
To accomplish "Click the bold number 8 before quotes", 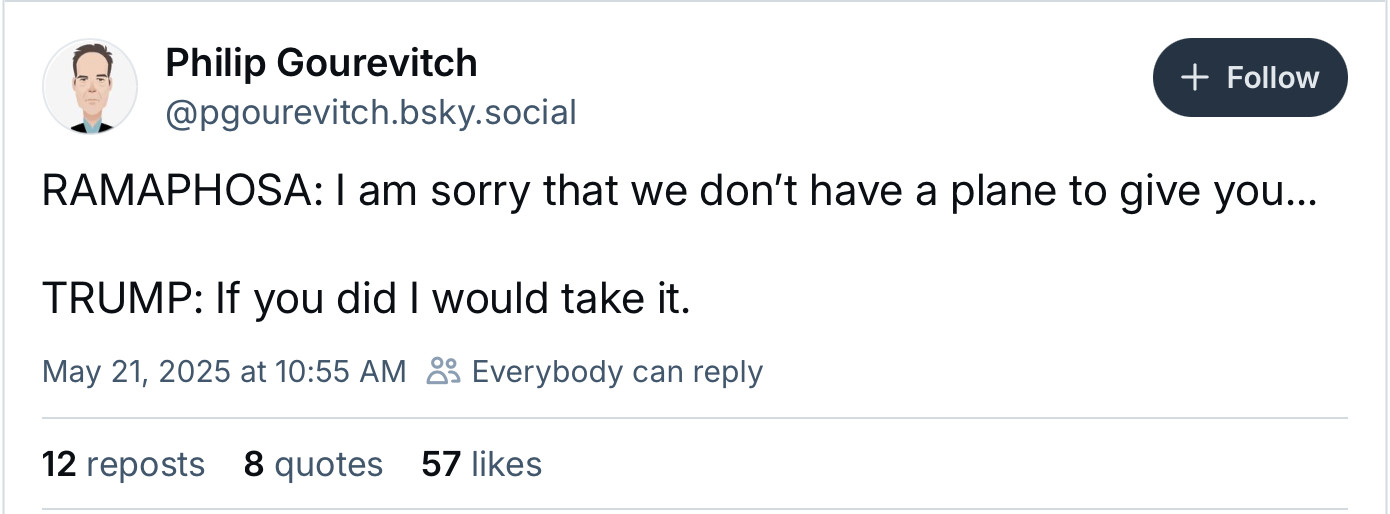I will point(254,464).
